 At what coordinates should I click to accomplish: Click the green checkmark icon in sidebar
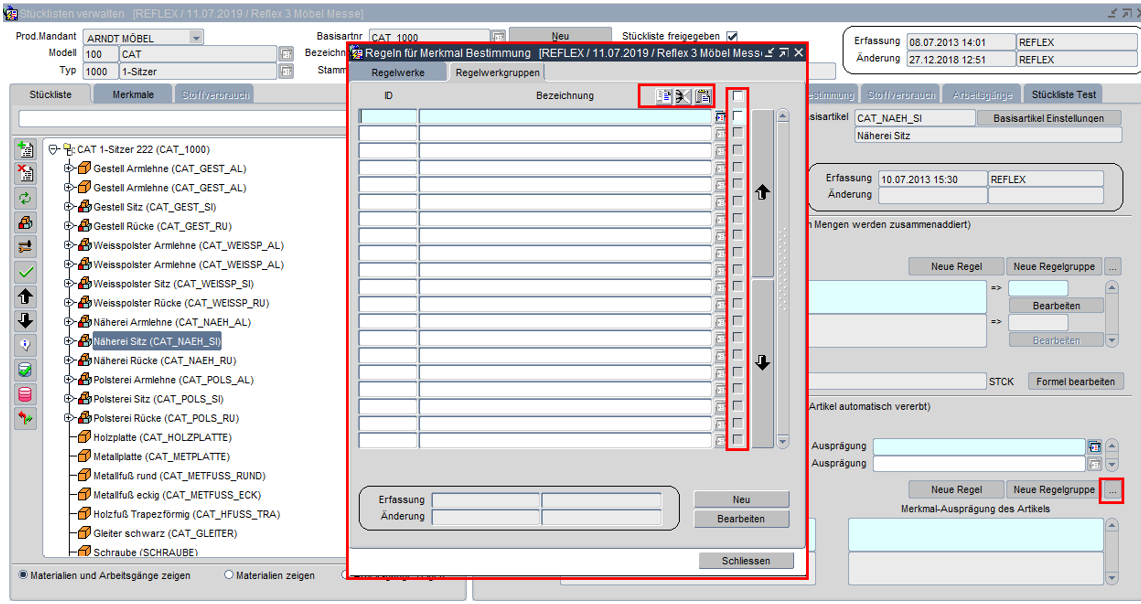coord(26,272)
